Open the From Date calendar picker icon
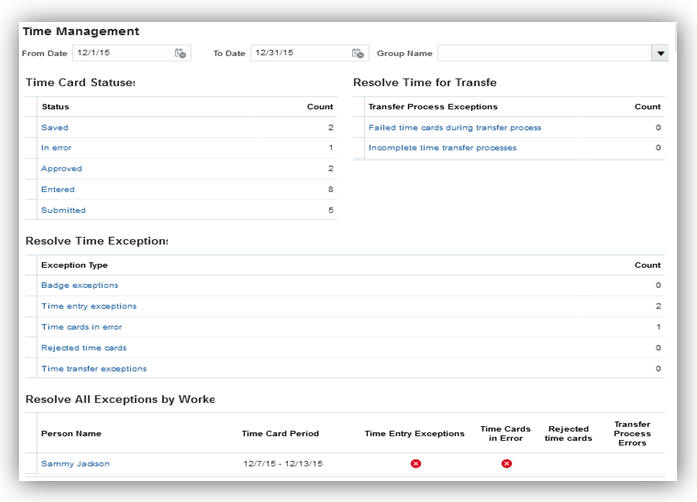This screenshot has width=697, height=502. point(180,53)
